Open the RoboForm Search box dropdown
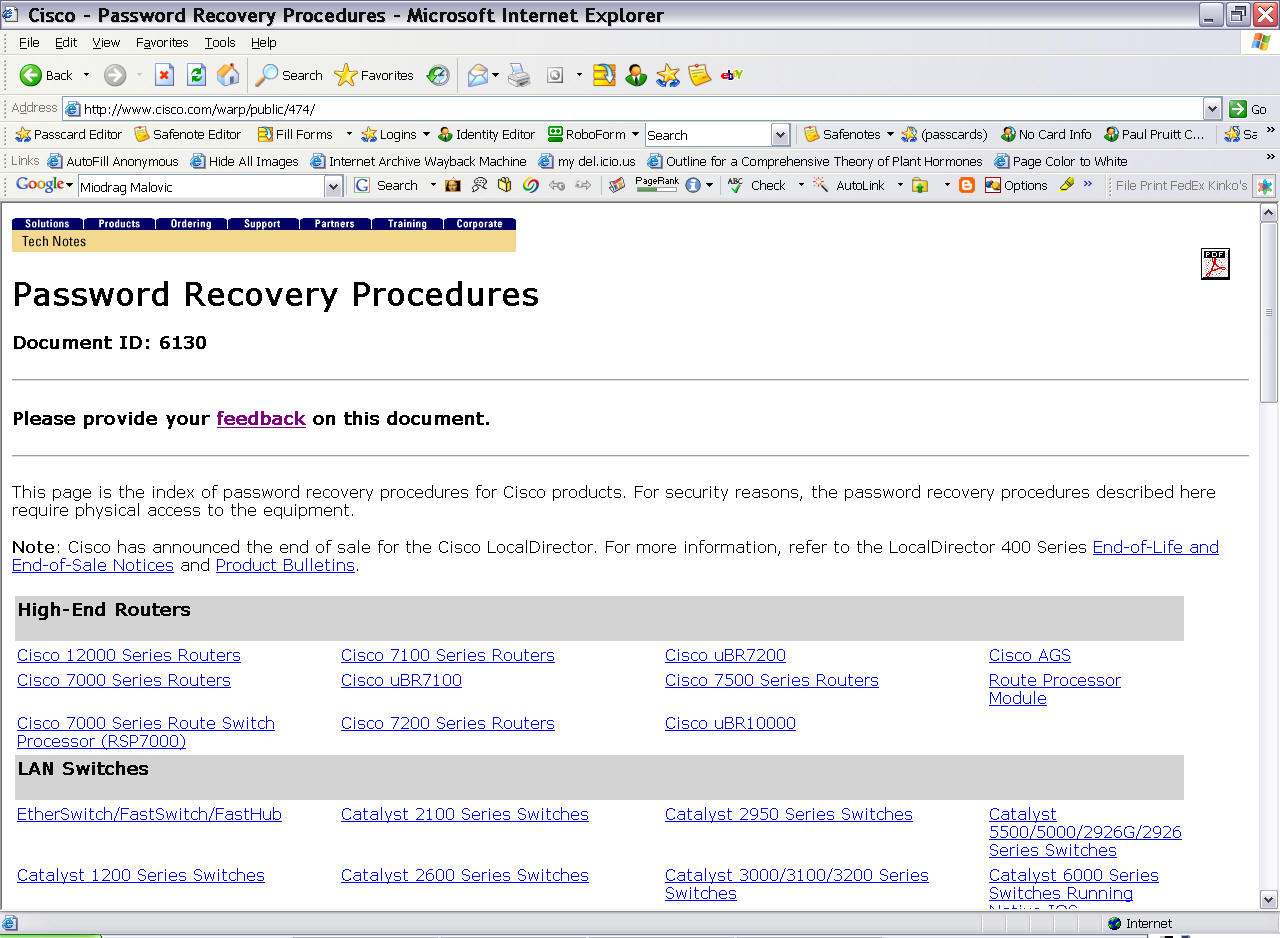 click(x=781, y=135)
